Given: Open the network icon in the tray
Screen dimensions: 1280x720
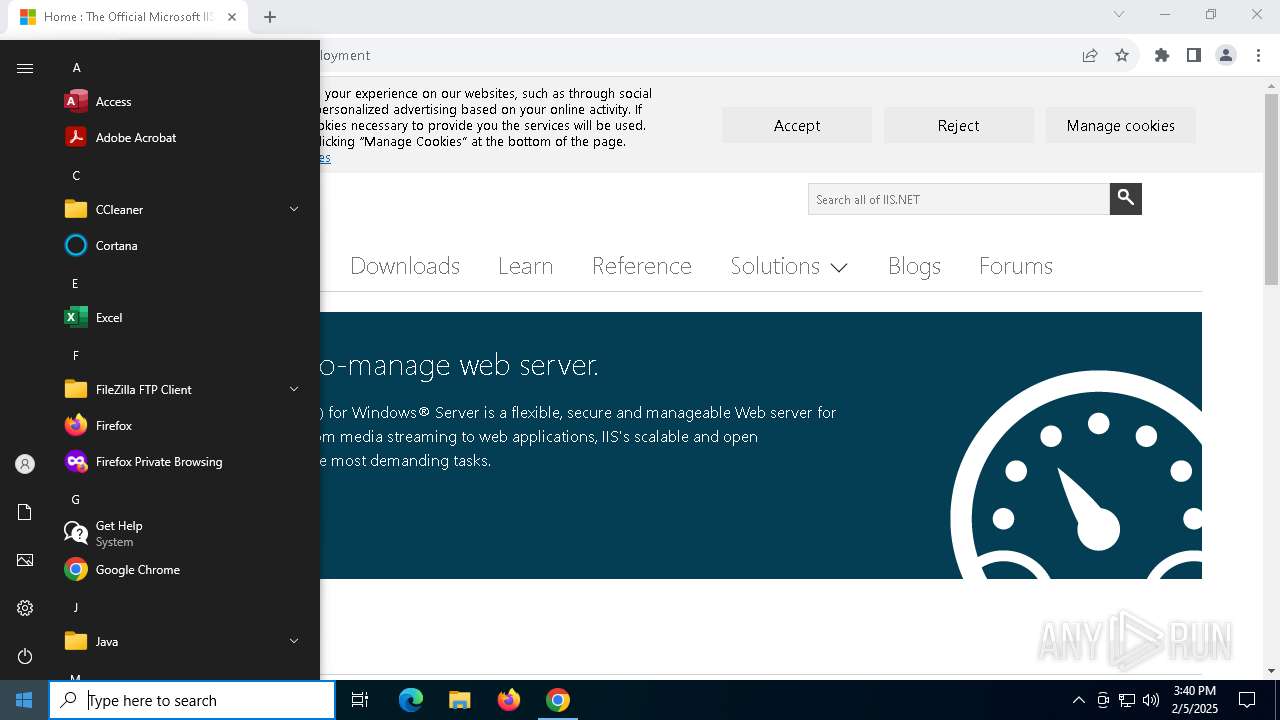Looking at the screenshot, I should 1127,700.
